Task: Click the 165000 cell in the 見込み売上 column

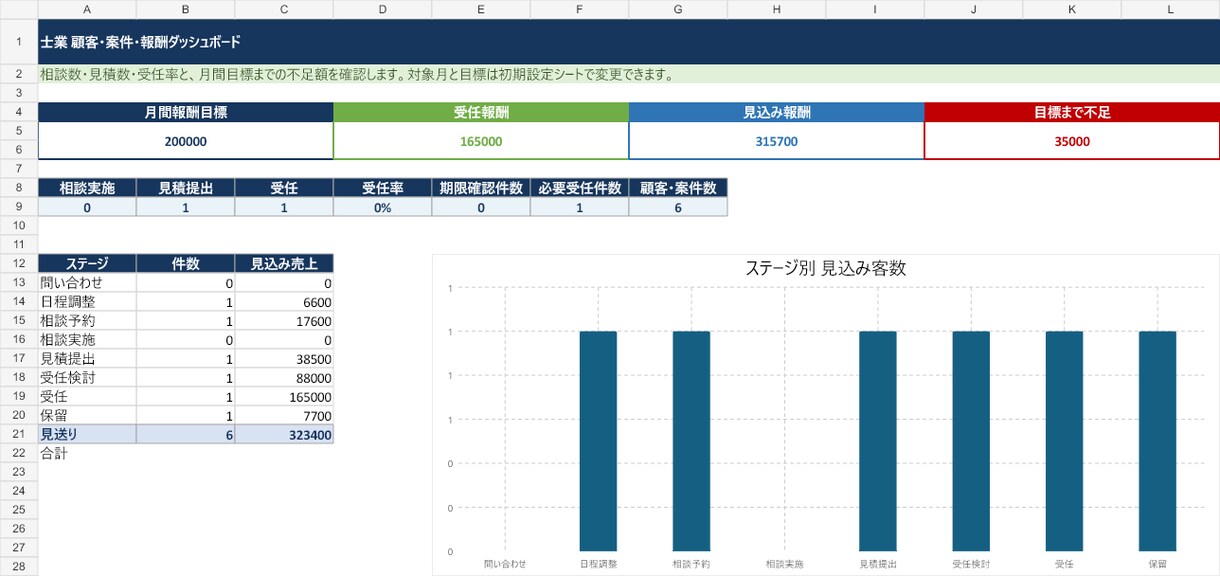Action: (284, 397)
